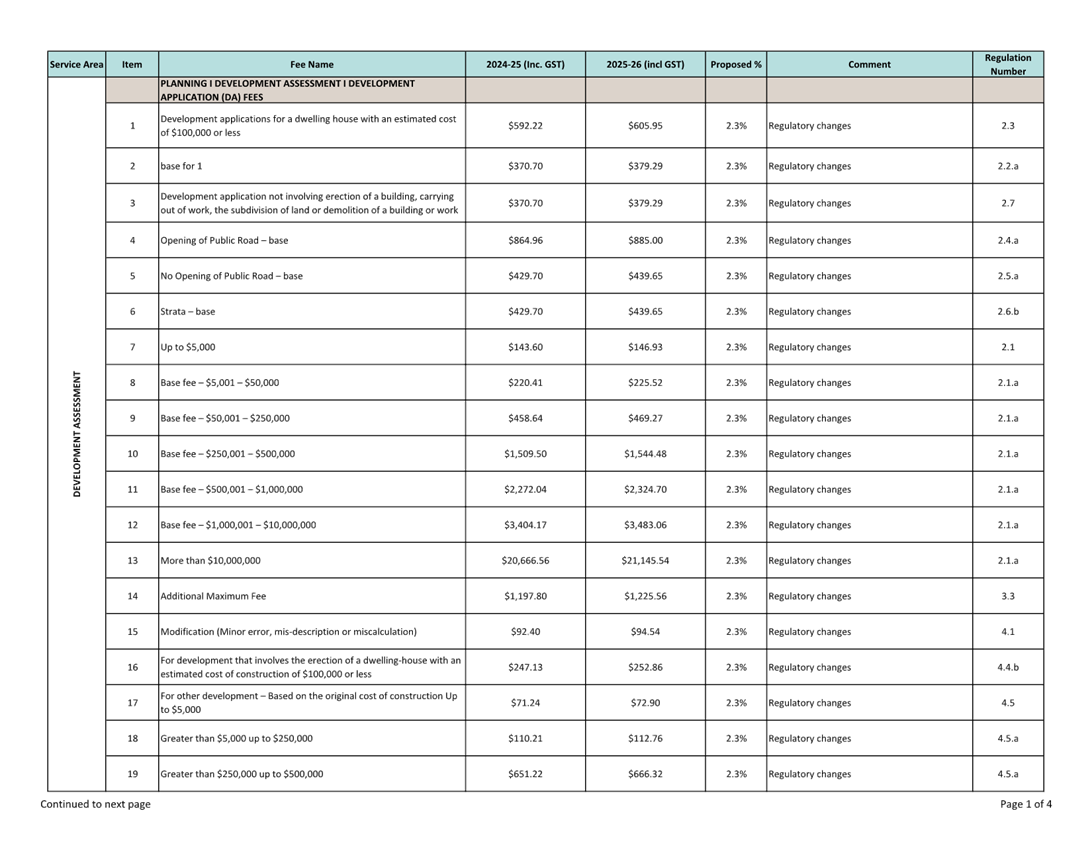Click the 'Up to $5,000' fee name

coord(187,347)
